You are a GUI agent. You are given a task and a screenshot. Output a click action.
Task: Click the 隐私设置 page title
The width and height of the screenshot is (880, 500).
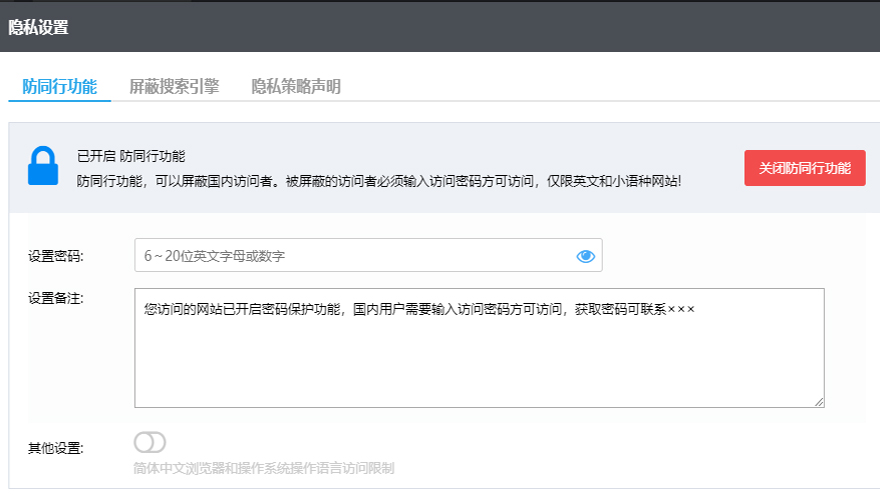39,27
